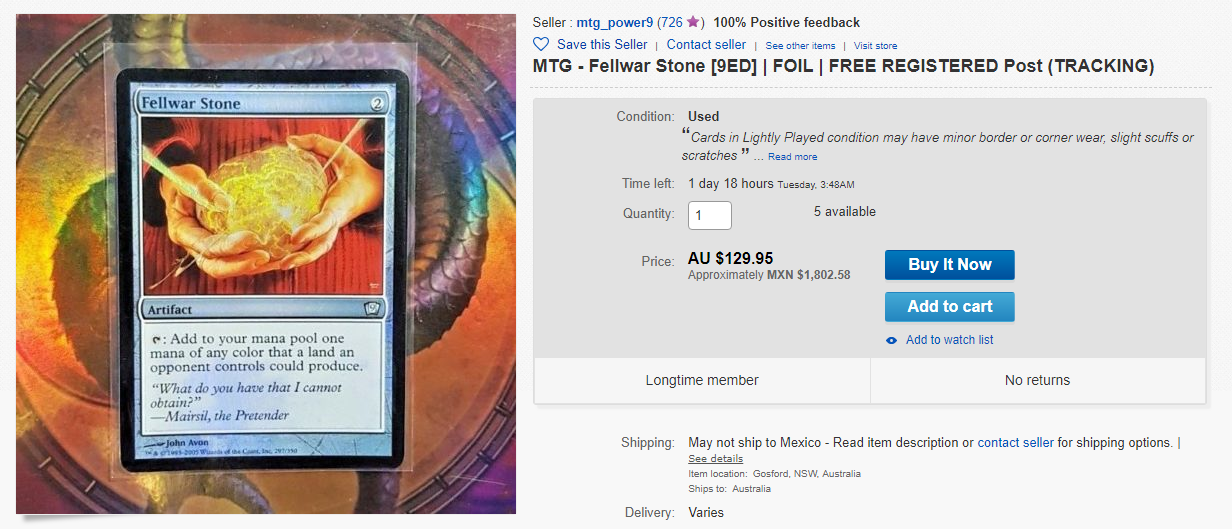The width and height of the screenshot is (1232, 529).
Task: Expand condition text with Read more
Action: click(x=792, y=156)
